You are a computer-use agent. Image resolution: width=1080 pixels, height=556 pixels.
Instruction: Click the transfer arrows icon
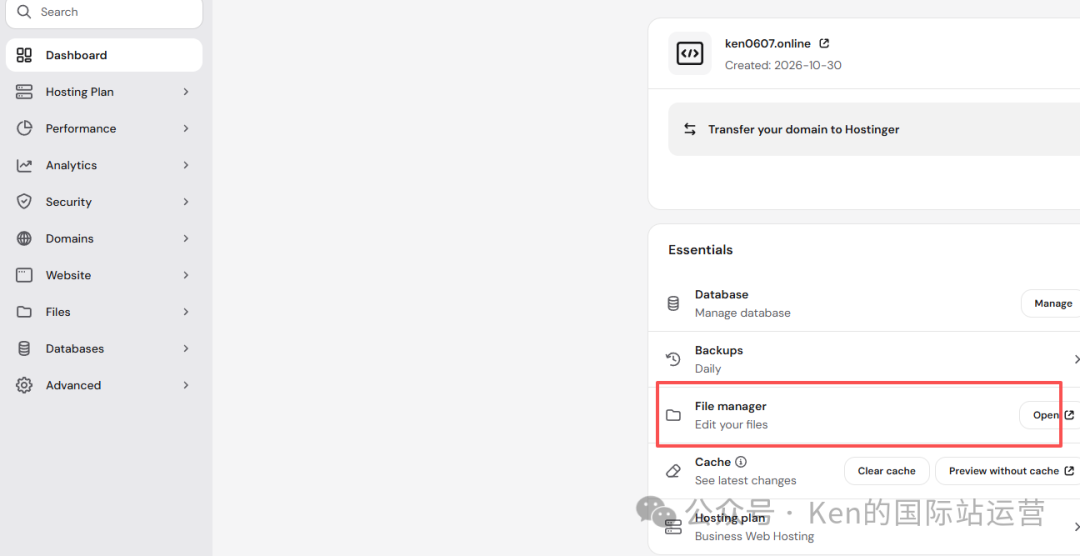pos(689,129)
